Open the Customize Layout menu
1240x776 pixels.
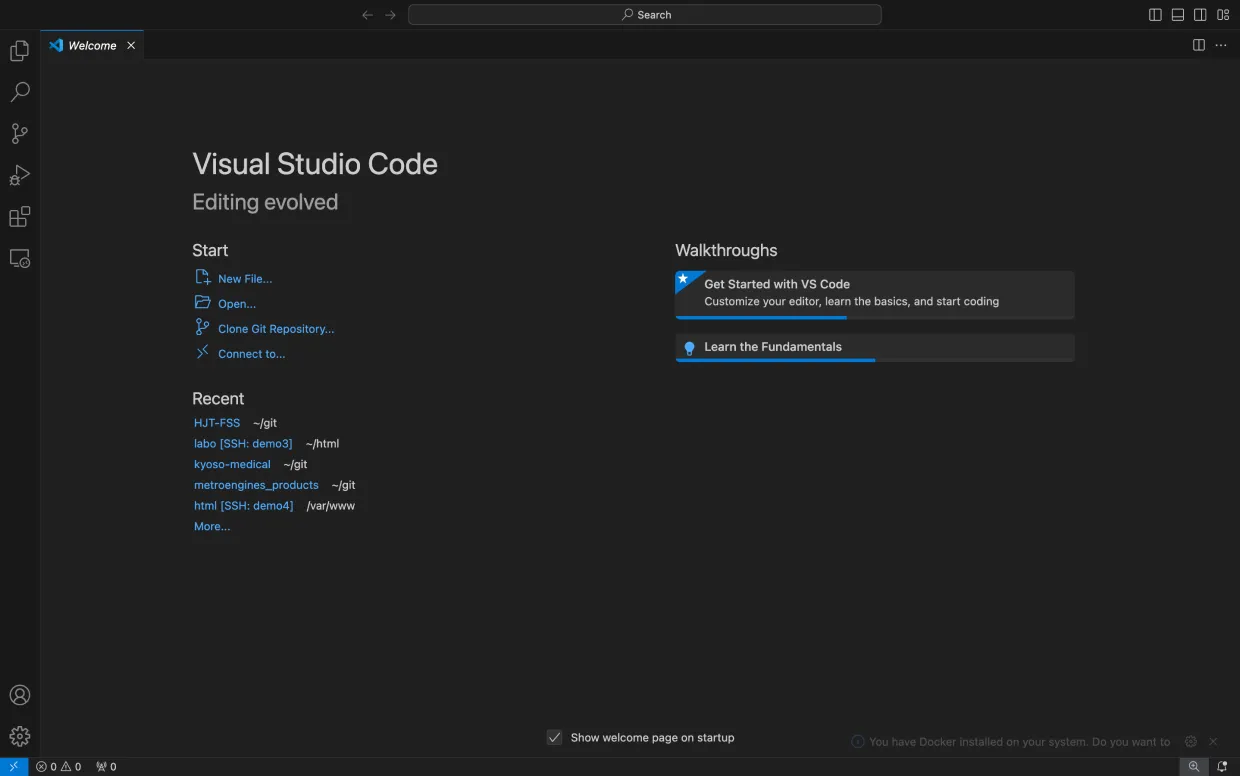1223,15
